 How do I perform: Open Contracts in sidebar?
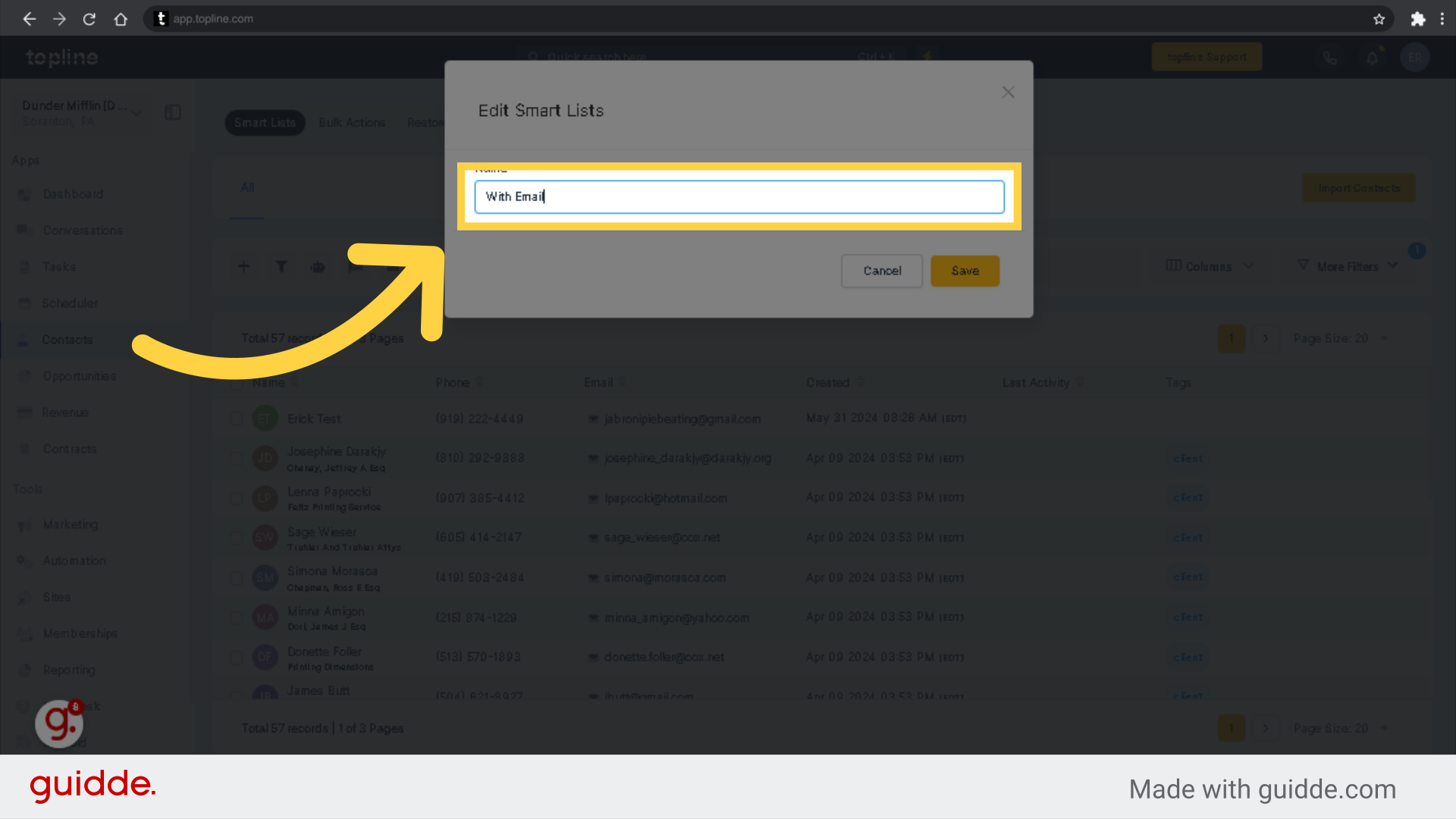[69, 449]
